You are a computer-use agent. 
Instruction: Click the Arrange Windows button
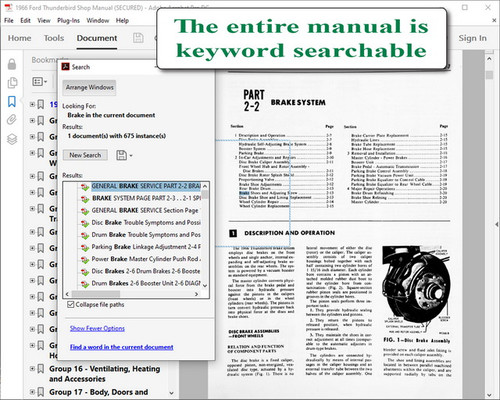tap(89, 87)
